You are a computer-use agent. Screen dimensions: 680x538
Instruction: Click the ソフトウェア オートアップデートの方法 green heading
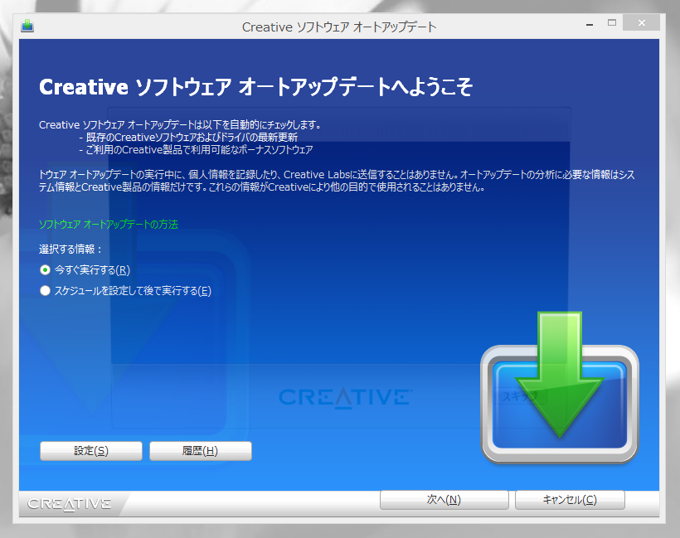point(108,224)
